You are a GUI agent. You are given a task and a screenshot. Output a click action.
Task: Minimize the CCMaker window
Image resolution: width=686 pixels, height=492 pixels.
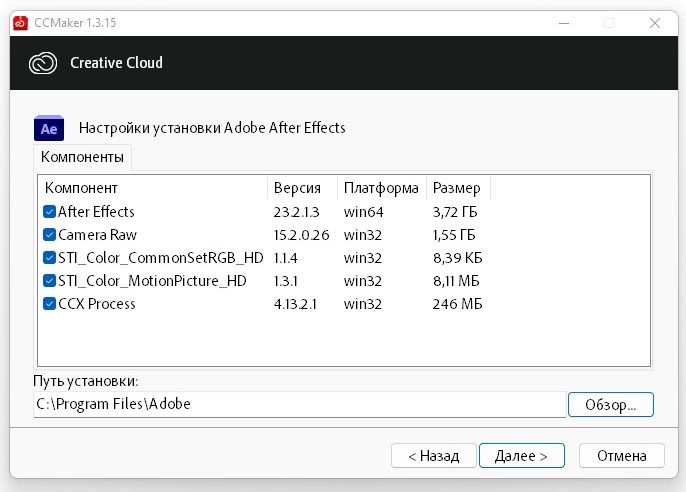point(564,23)
